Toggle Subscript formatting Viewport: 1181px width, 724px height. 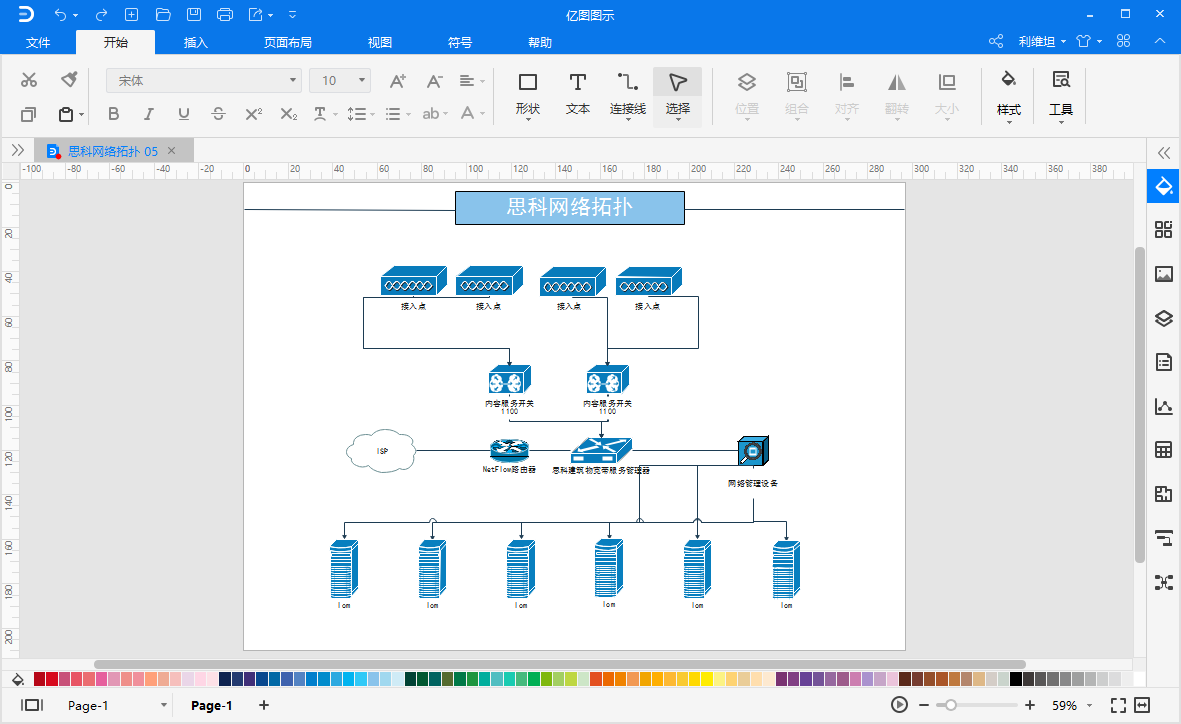288,114
